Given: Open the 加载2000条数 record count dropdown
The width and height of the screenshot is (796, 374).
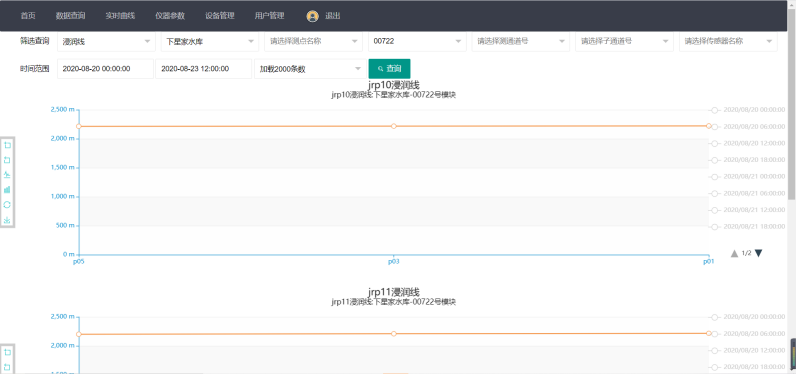Looking at the screenshot, I should [x=310, y=69].
